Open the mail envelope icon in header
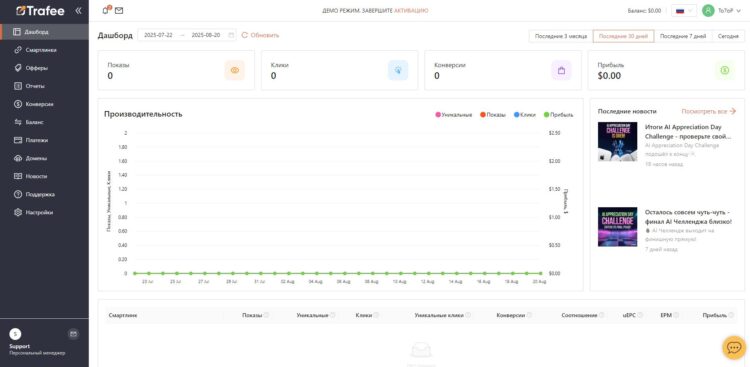This screenshot has height=367, width=750. [119, 11]
